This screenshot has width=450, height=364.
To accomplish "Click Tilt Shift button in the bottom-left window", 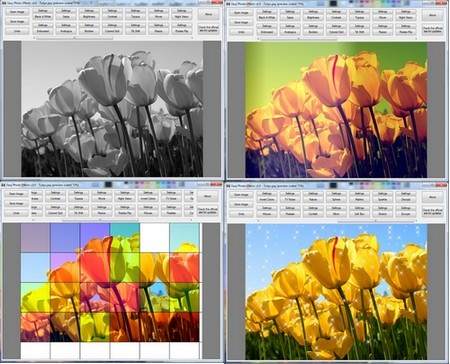I will tap(79, 213).
